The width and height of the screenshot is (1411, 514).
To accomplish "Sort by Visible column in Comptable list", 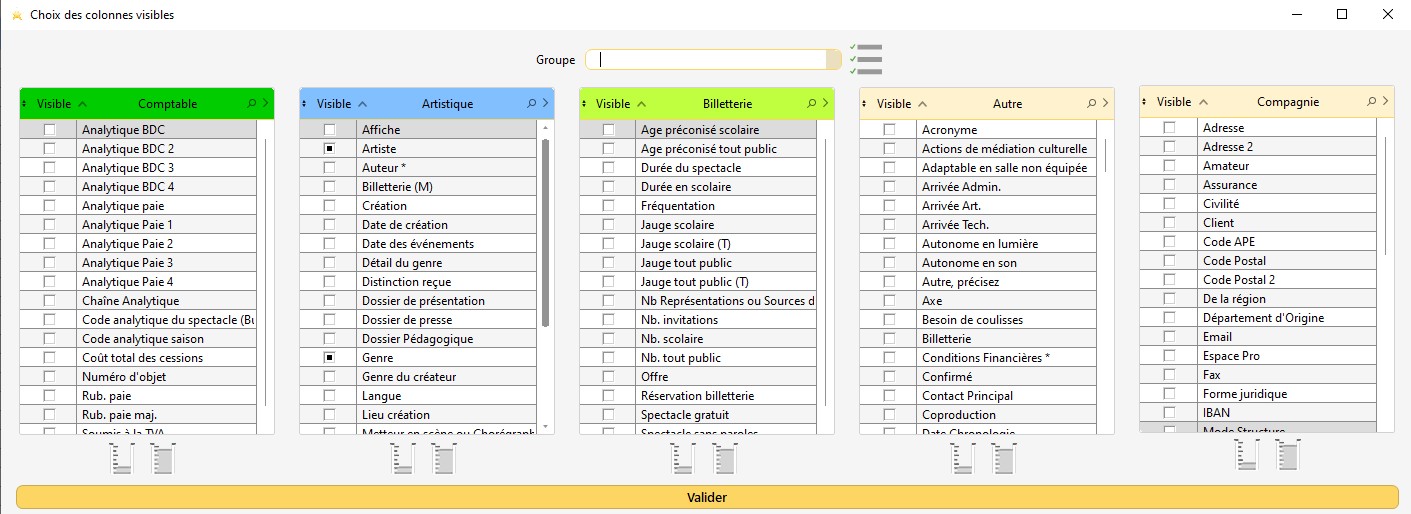I will tap(54, 103).
